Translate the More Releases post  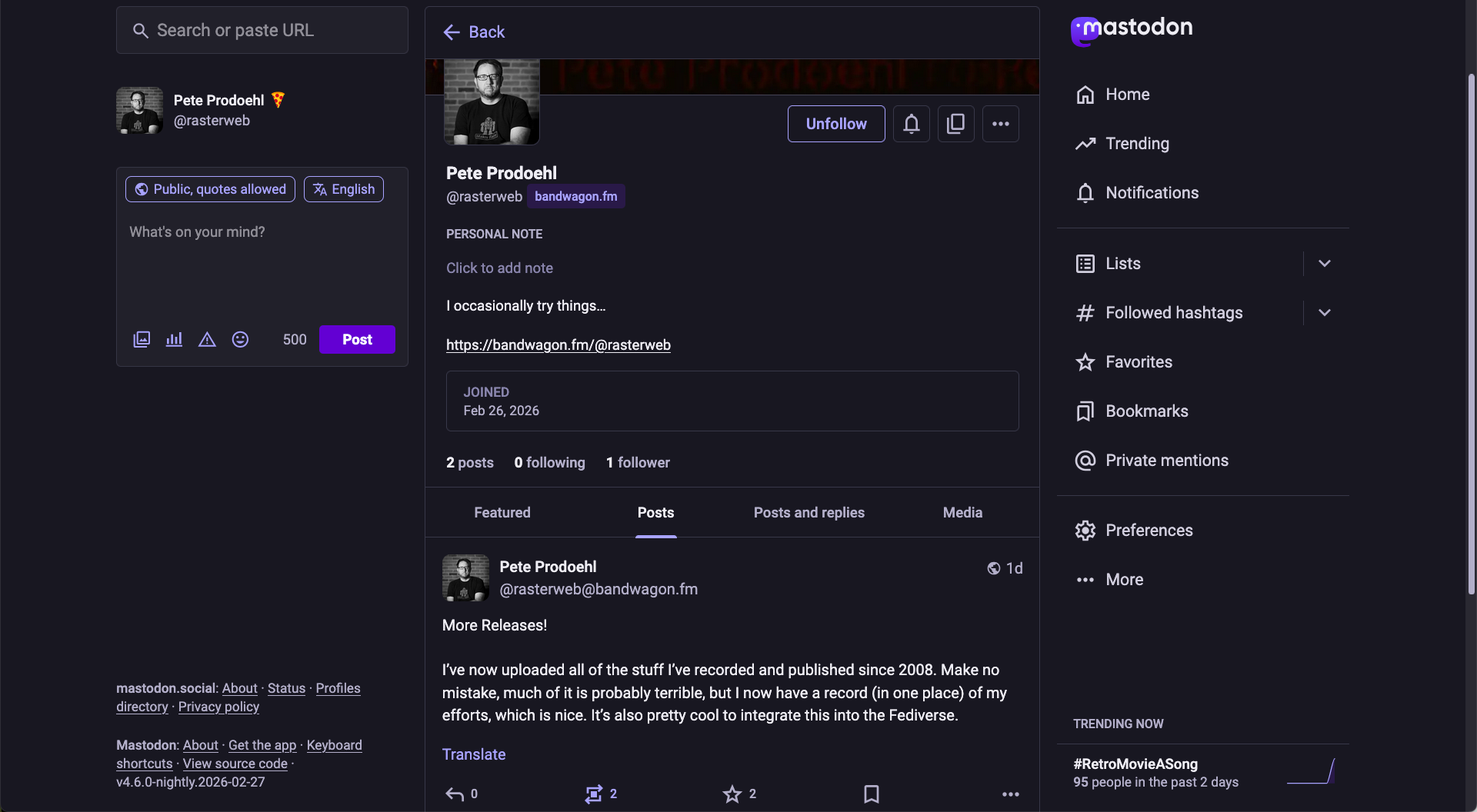point(473,754)
